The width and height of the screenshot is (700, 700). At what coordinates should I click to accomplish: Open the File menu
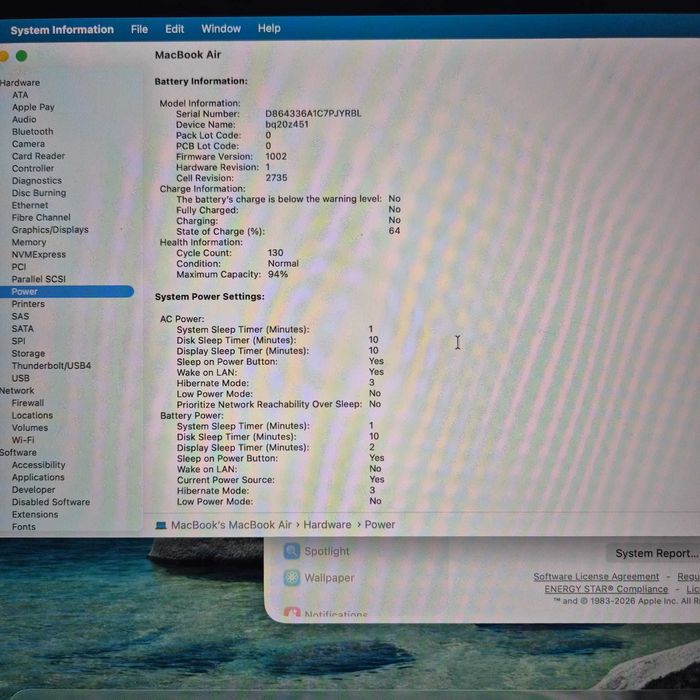coord(139,29)
